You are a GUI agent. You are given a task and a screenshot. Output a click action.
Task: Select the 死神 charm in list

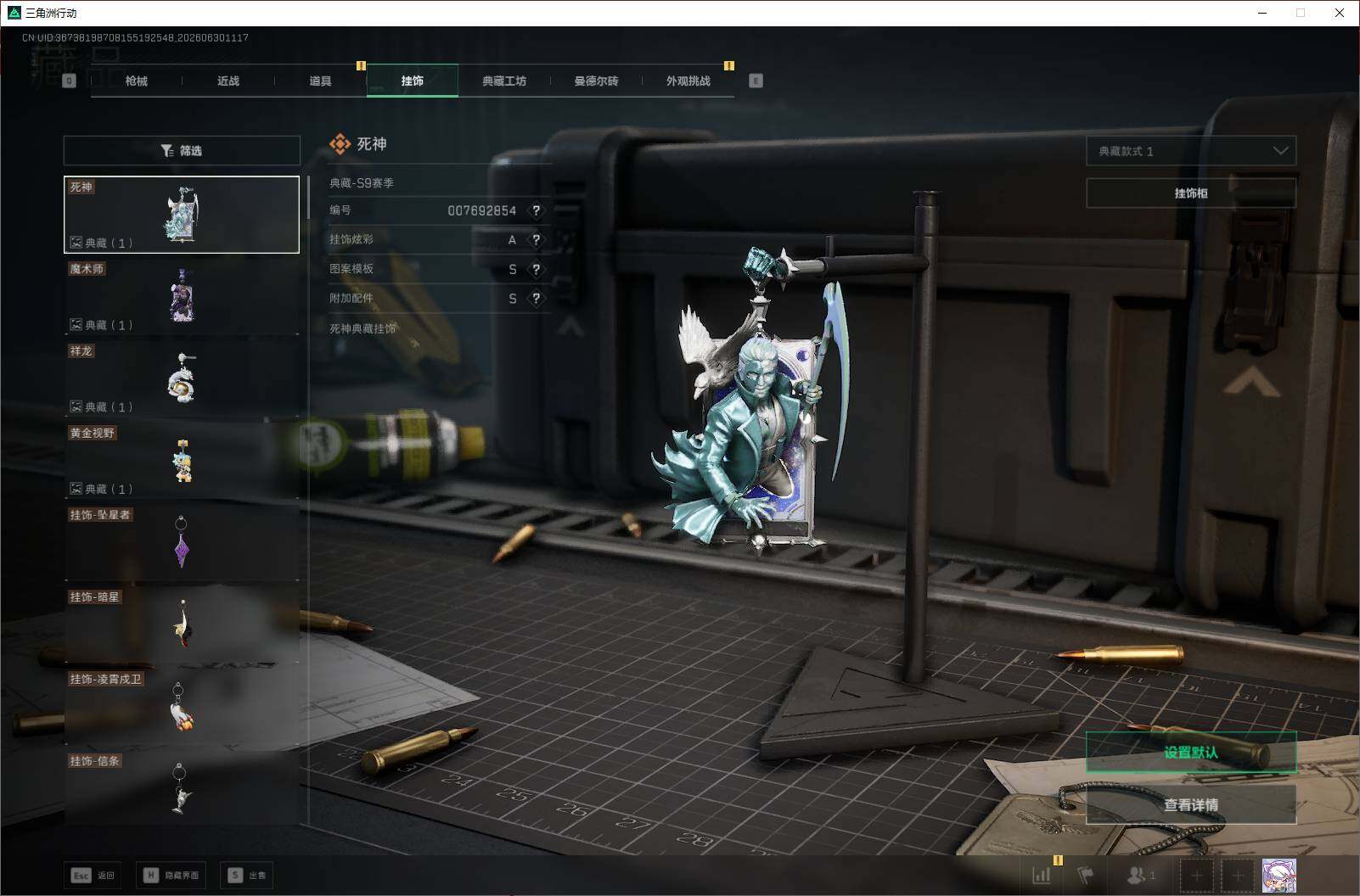pyautogui.click(x=182, y=215)
